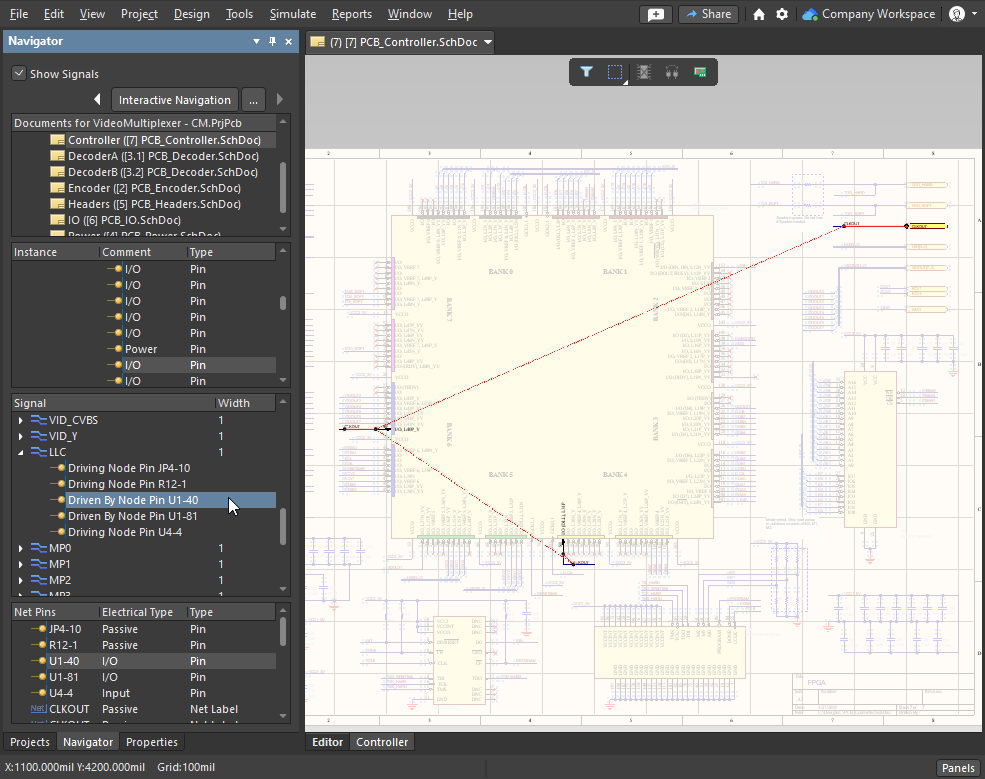Click the plug connectors toolbar icon

point(672,72)
